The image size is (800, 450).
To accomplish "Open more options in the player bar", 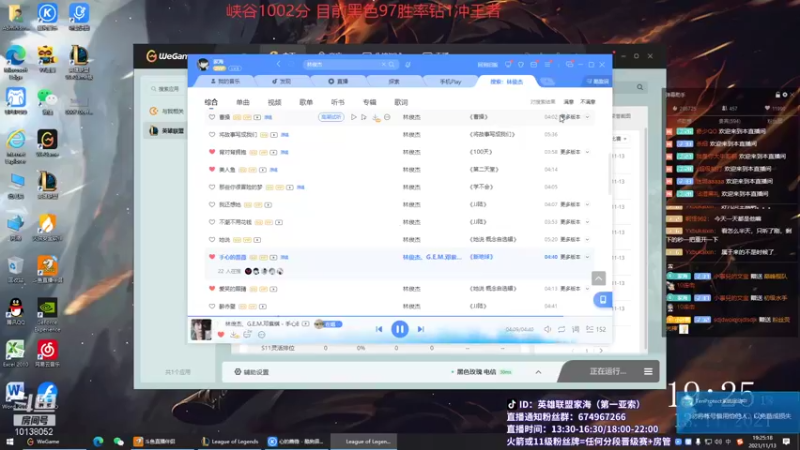I will (262, 335).
